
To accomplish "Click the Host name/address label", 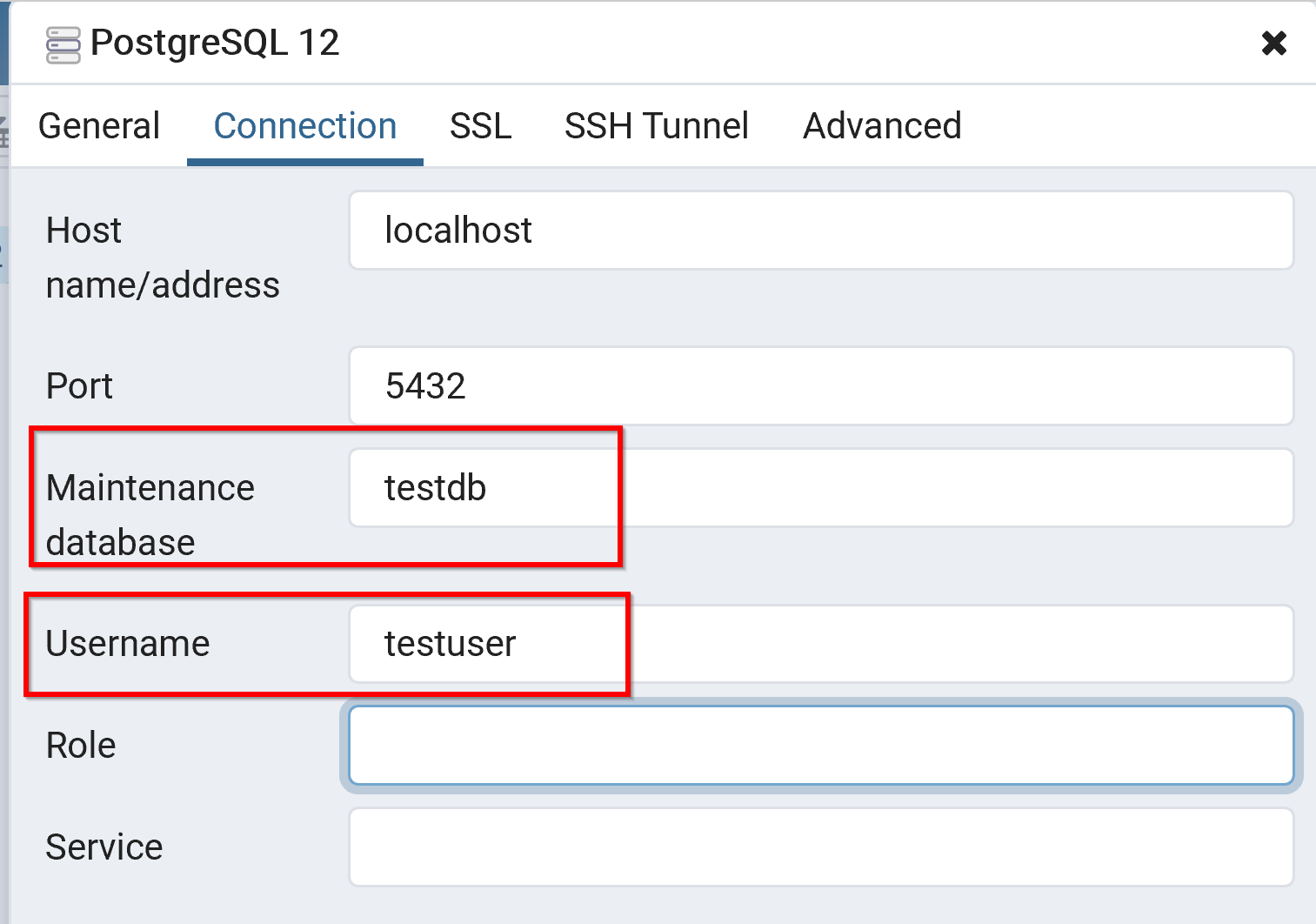I will click(x=163, y=258).
